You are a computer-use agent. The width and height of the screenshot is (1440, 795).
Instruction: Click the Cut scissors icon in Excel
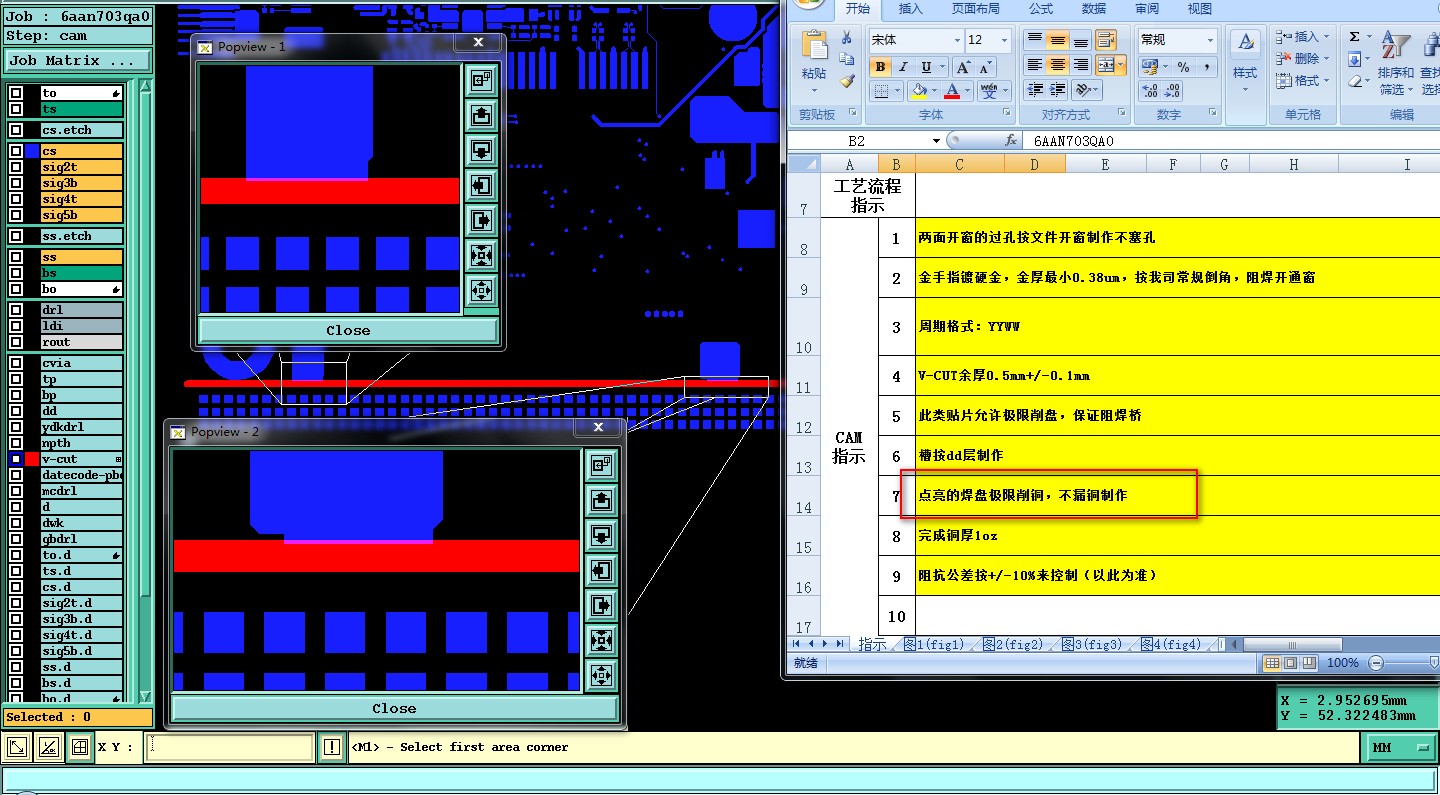click(847, 38)
